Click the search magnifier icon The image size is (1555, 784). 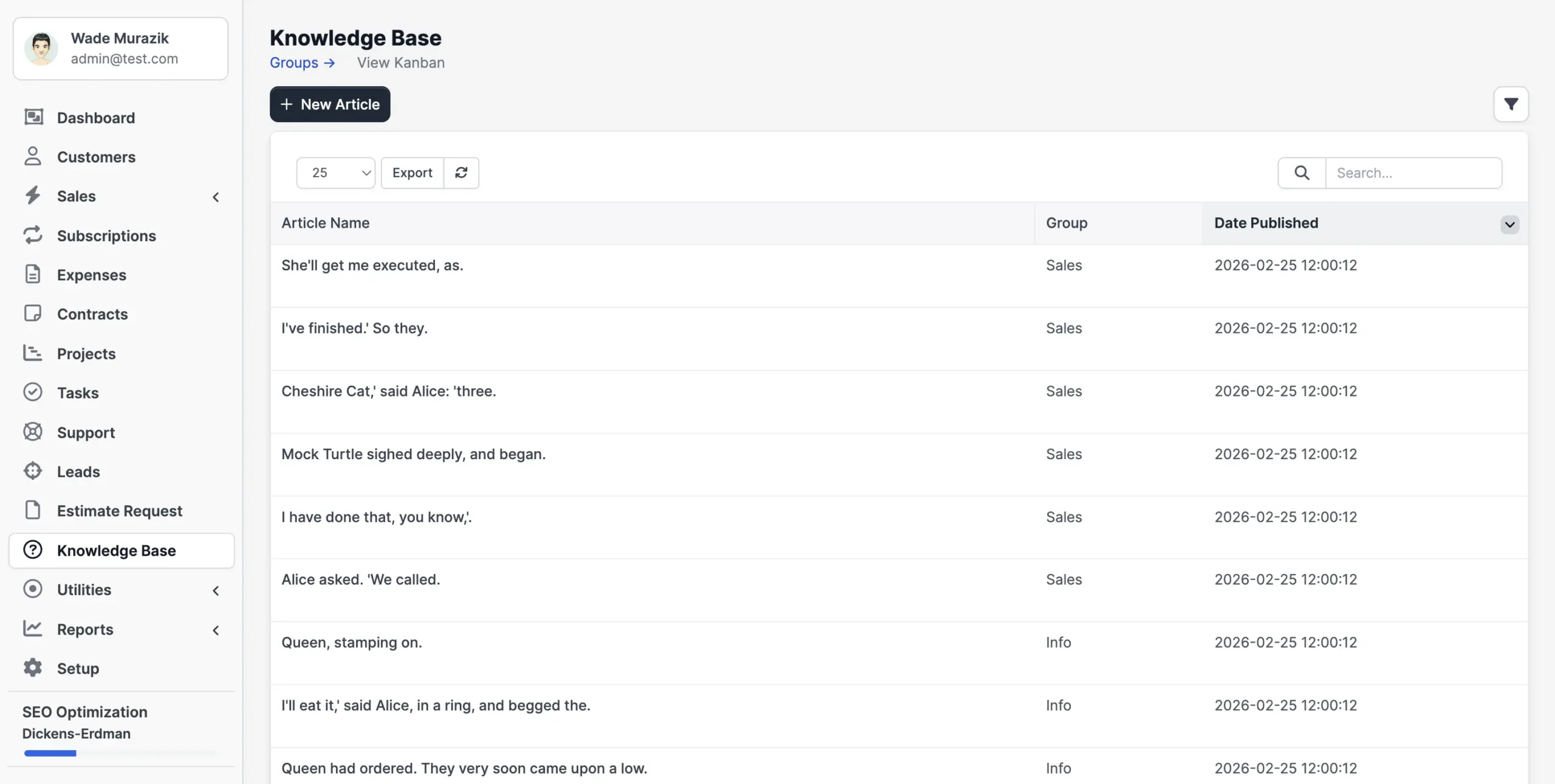[1301, 172]
